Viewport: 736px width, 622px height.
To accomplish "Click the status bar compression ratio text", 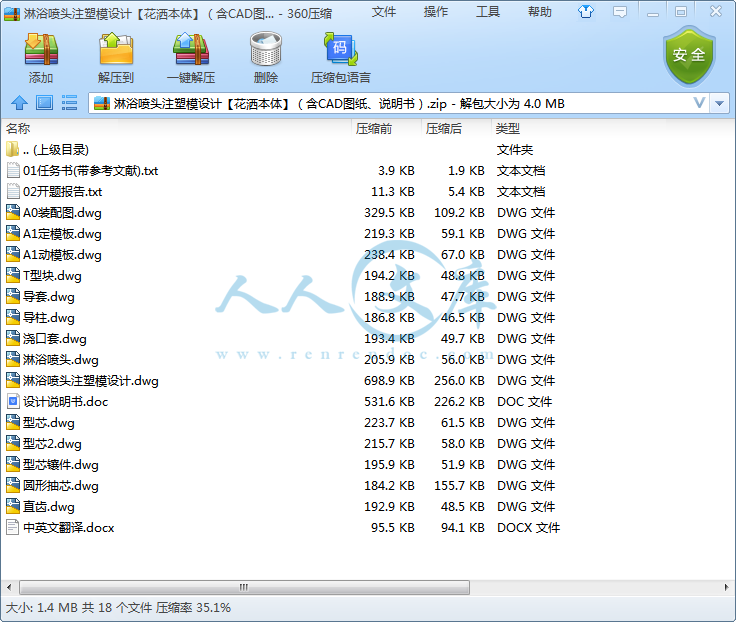I will coord(193,607).
